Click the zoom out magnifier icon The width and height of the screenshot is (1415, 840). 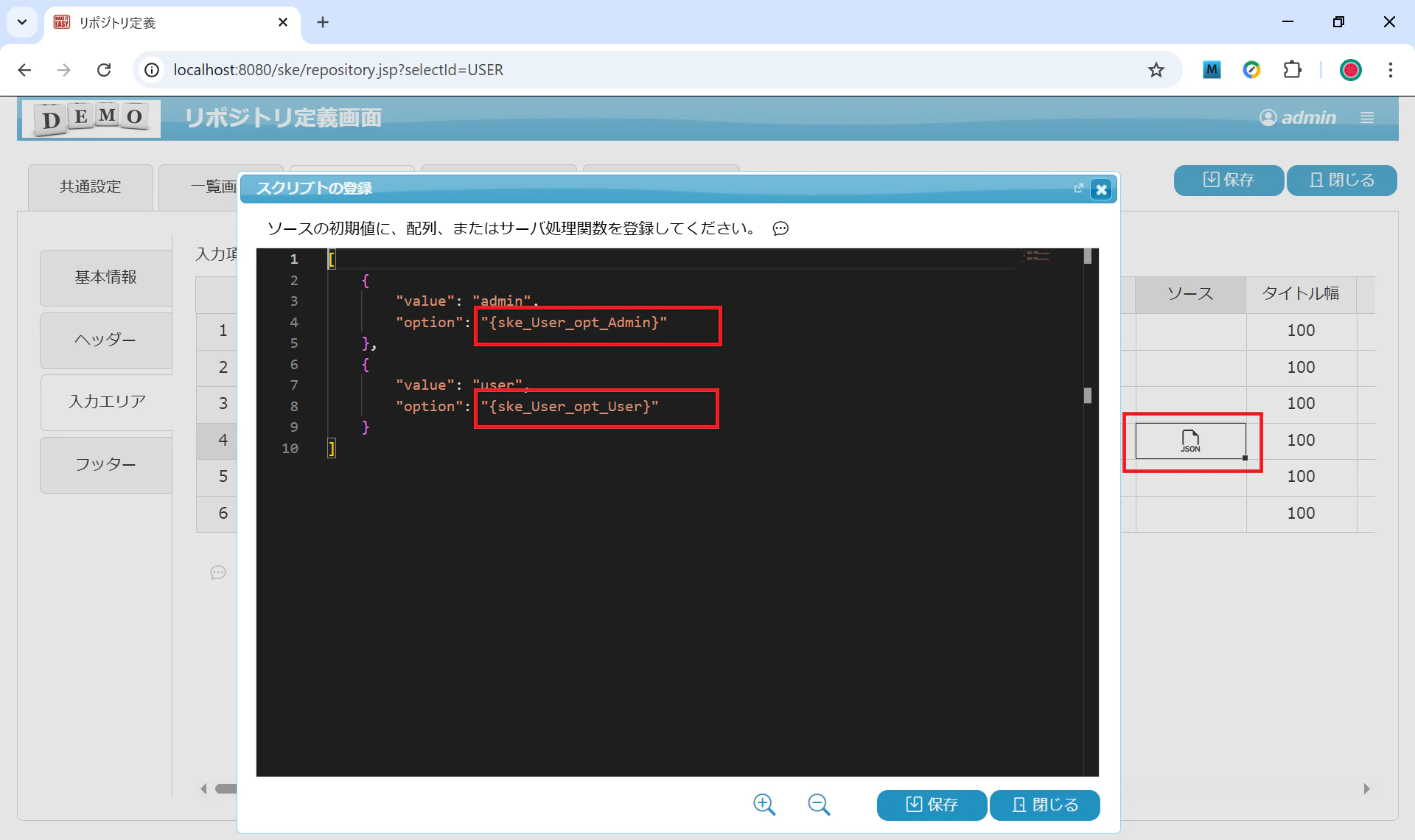coord(819,805)
